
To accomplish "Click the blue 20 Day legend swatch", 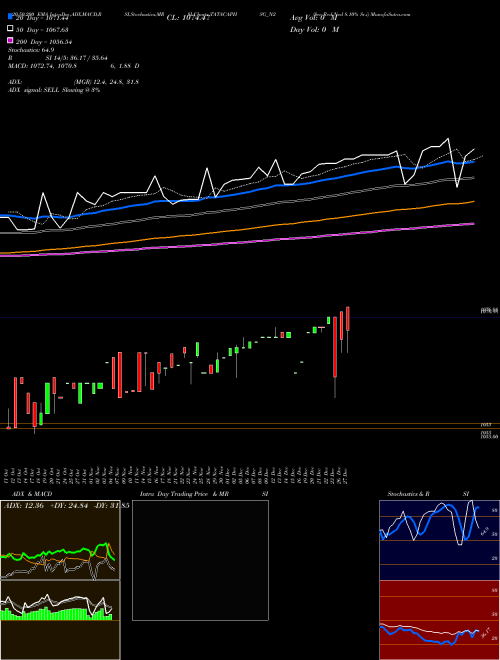I will pos(10,17).
